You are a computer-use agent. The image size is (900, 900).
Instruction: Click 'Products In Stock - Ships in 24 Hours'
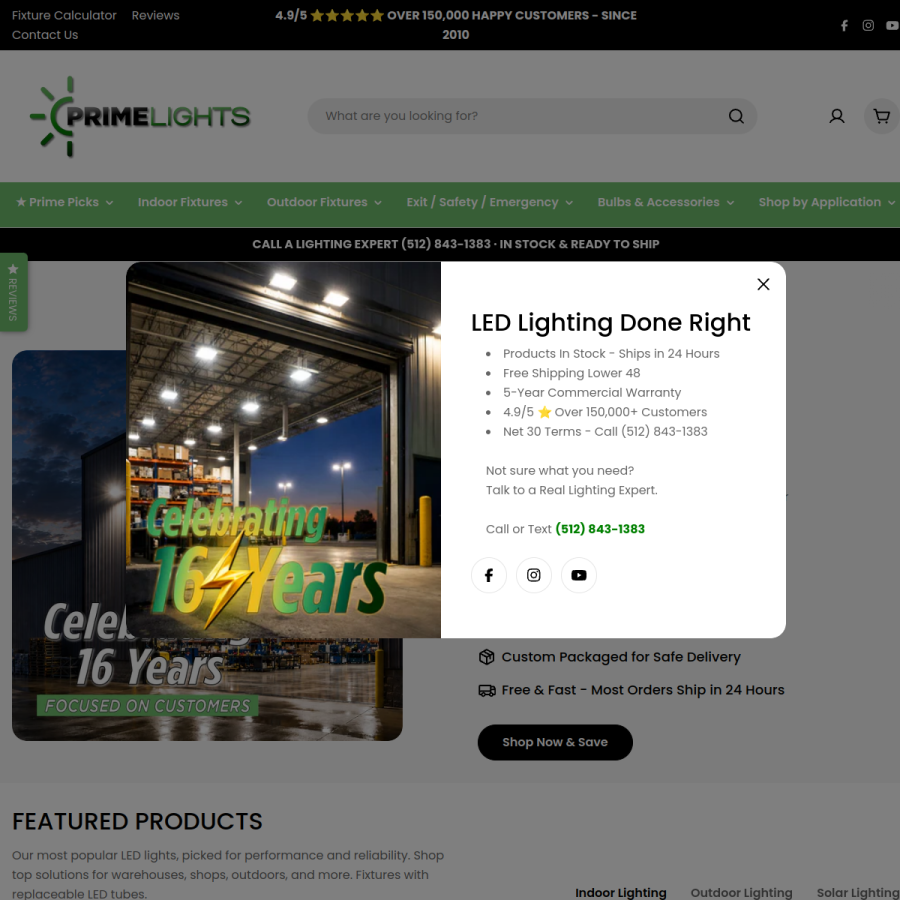611,354
